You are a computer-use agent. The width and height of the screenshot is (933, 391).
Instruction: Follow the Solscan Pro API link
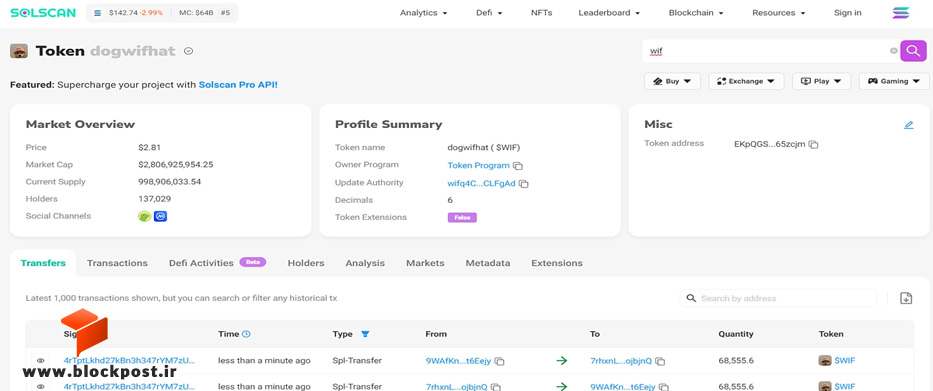pyautogui.click(x=238, y=85)
